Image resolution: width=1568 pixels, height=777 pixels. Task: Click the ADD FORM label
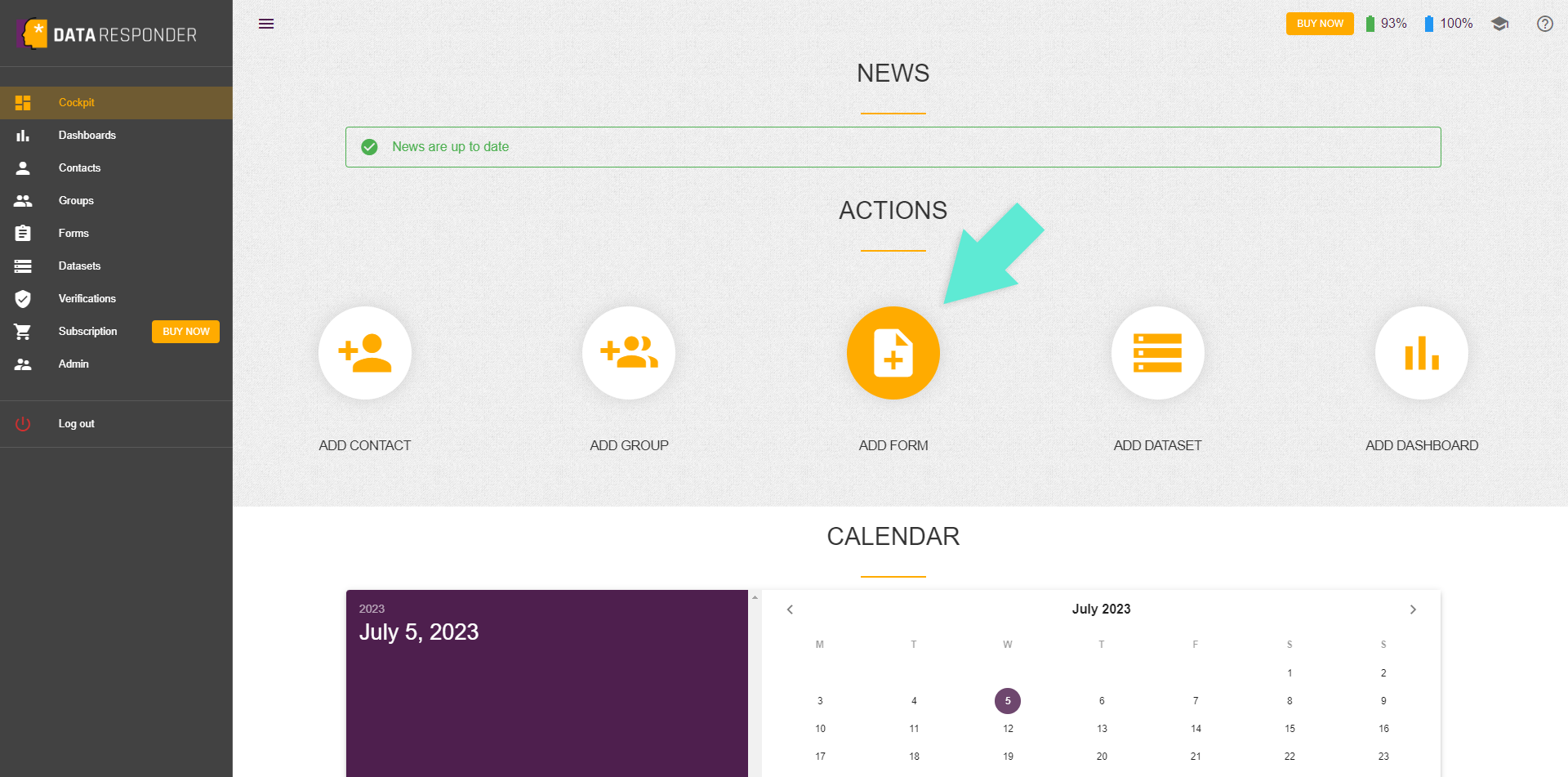click(893, 445)
